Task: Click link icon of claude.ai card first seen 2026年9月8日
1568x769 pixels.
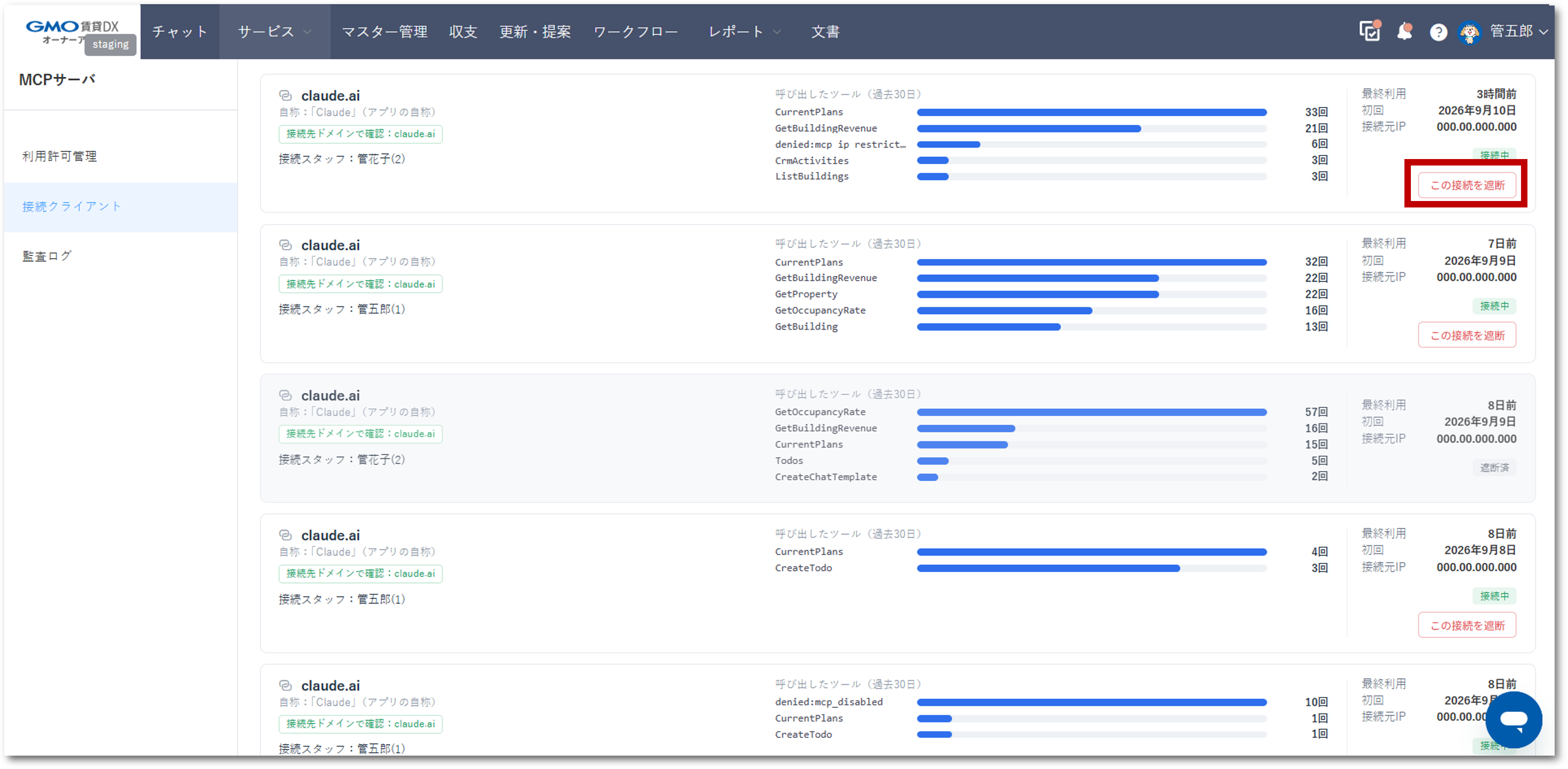Action: coord(285,535)
